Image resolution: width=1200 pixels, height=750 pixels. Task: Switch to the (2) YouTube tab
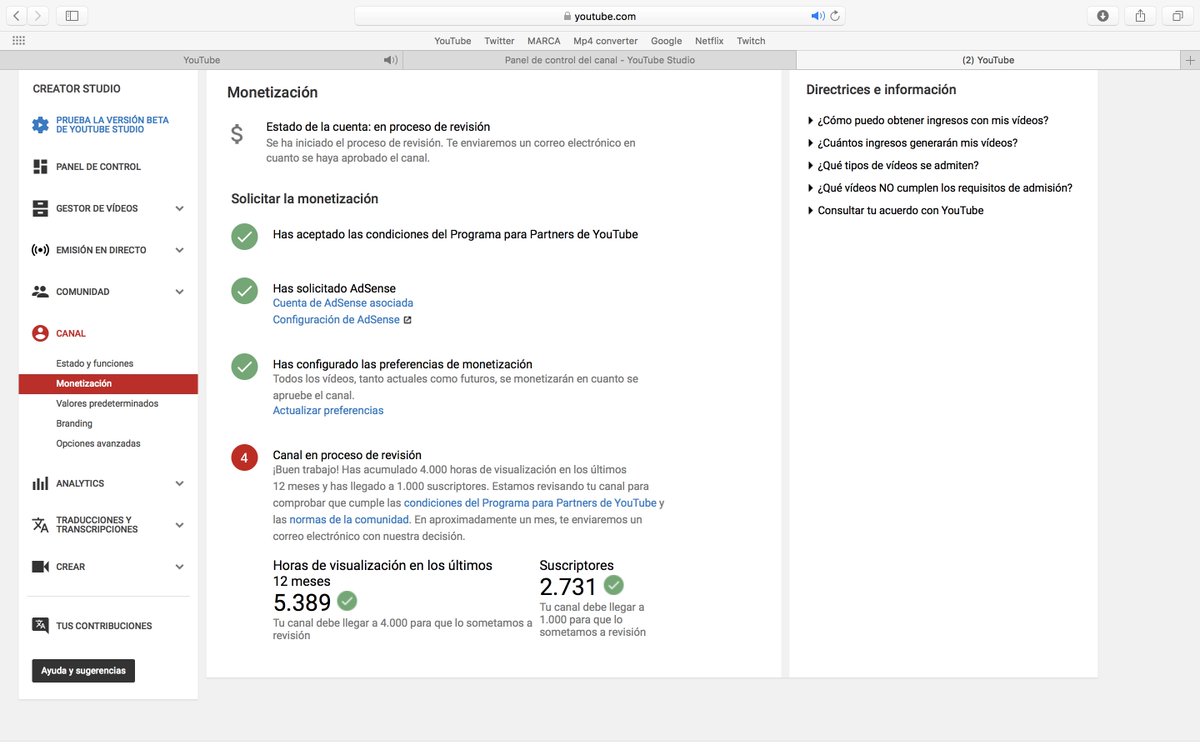(988, 60)
